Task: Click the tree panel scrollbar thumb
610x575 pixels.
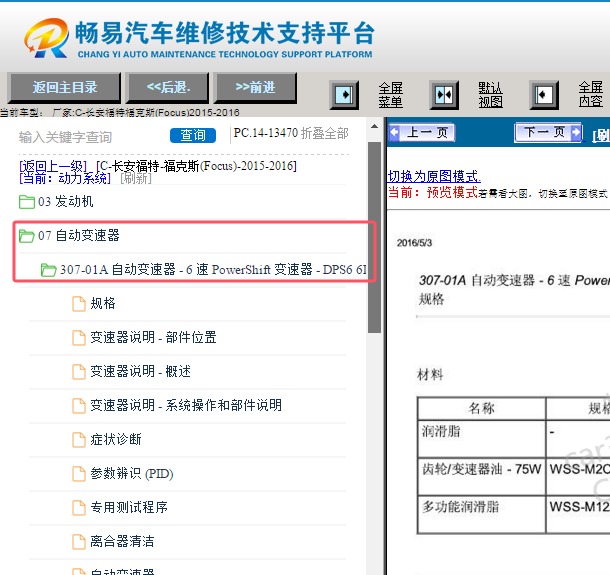Action: [x=374, y=237]
